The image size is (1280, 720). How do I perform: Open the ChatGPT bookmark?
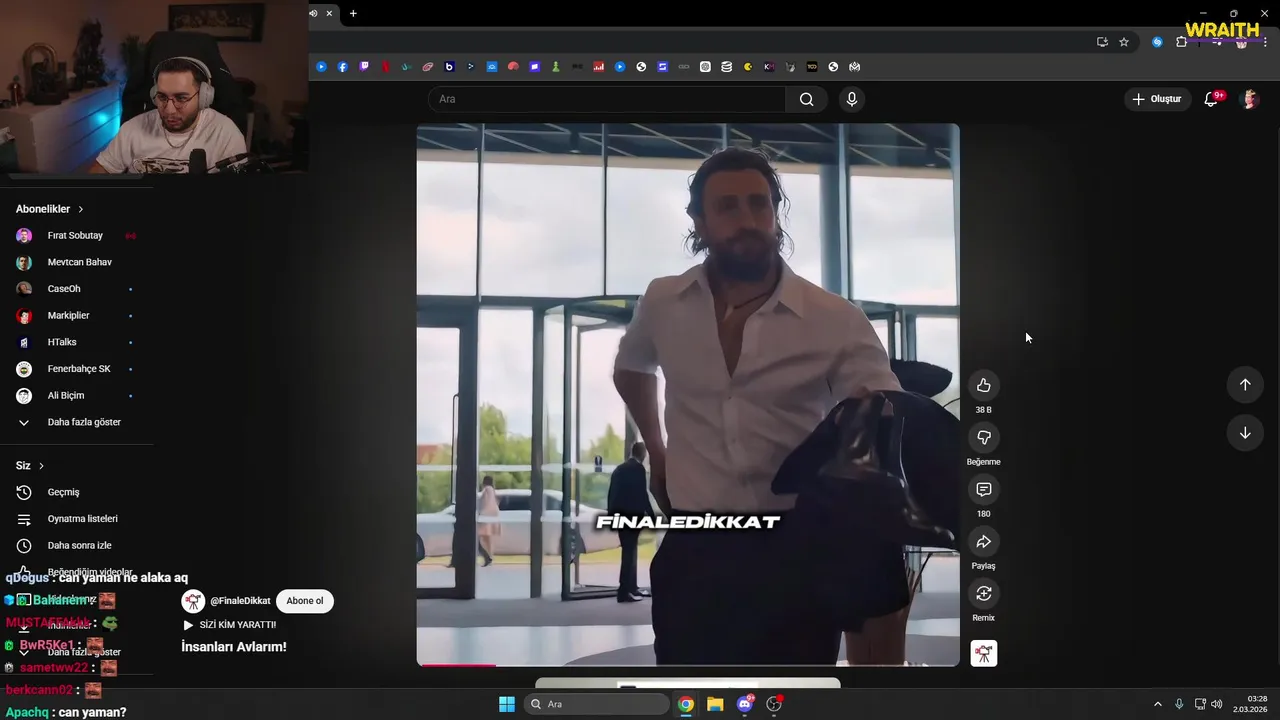pyautogui.click(x=705, y=67)
